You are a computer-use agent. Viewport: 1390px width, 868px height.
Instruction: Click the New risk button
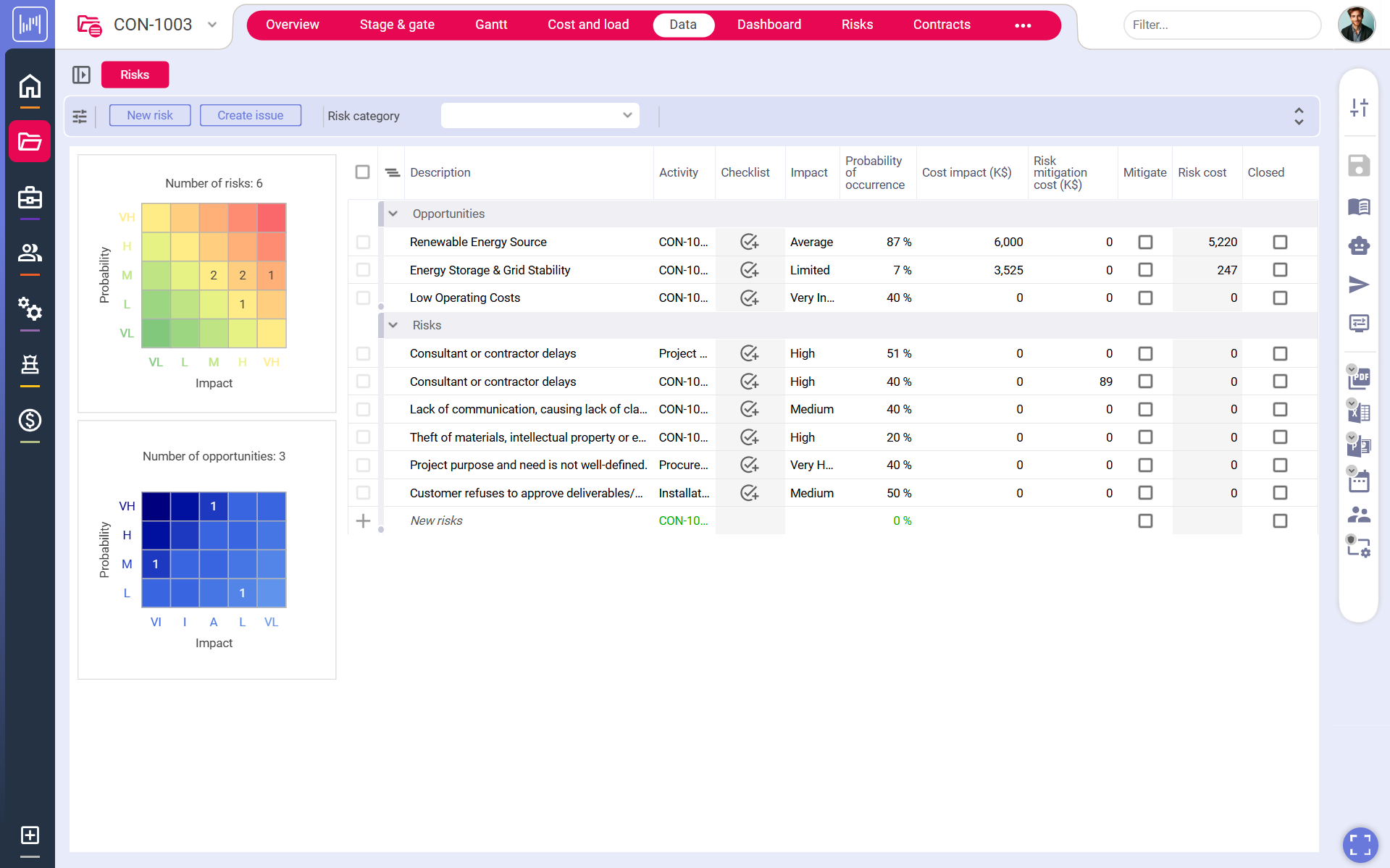[x=150, y=116]
